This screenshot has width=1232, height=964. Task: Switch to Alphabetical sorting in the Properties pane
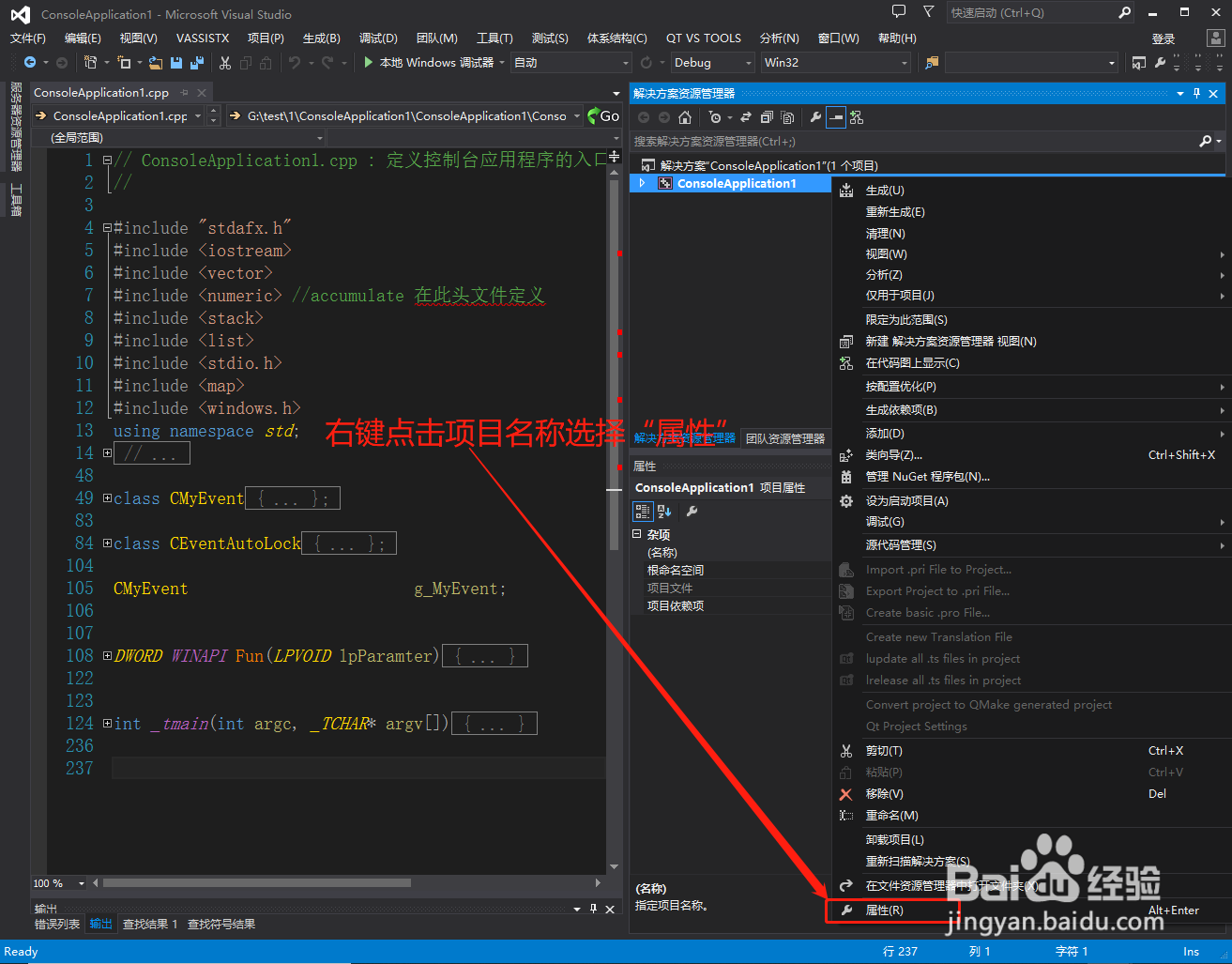[x=663, y=511]
